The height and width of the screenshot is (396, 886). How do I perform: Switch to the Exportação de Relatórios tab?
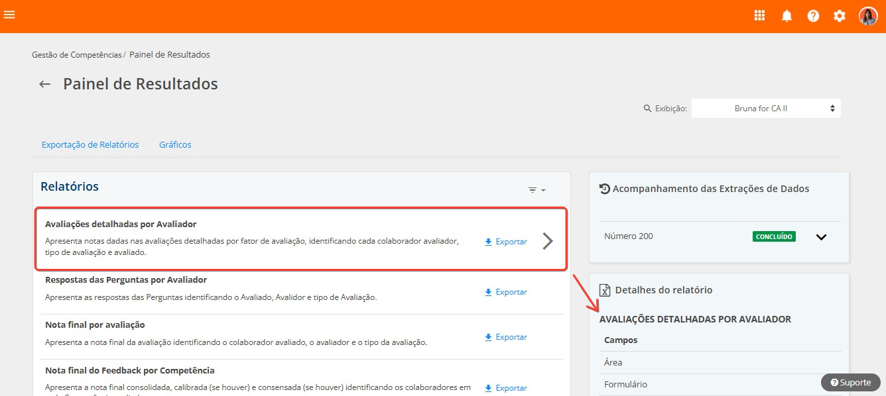(x=90, y=145)
